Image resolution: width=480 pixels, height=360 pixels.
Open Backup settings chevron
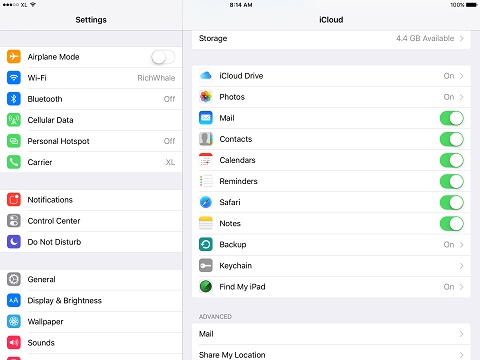[x=462, y=245]
